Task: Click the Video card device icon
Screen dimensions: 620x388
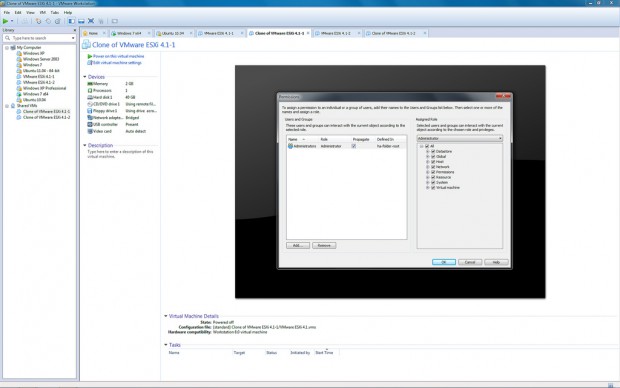Action: point(90,131)
